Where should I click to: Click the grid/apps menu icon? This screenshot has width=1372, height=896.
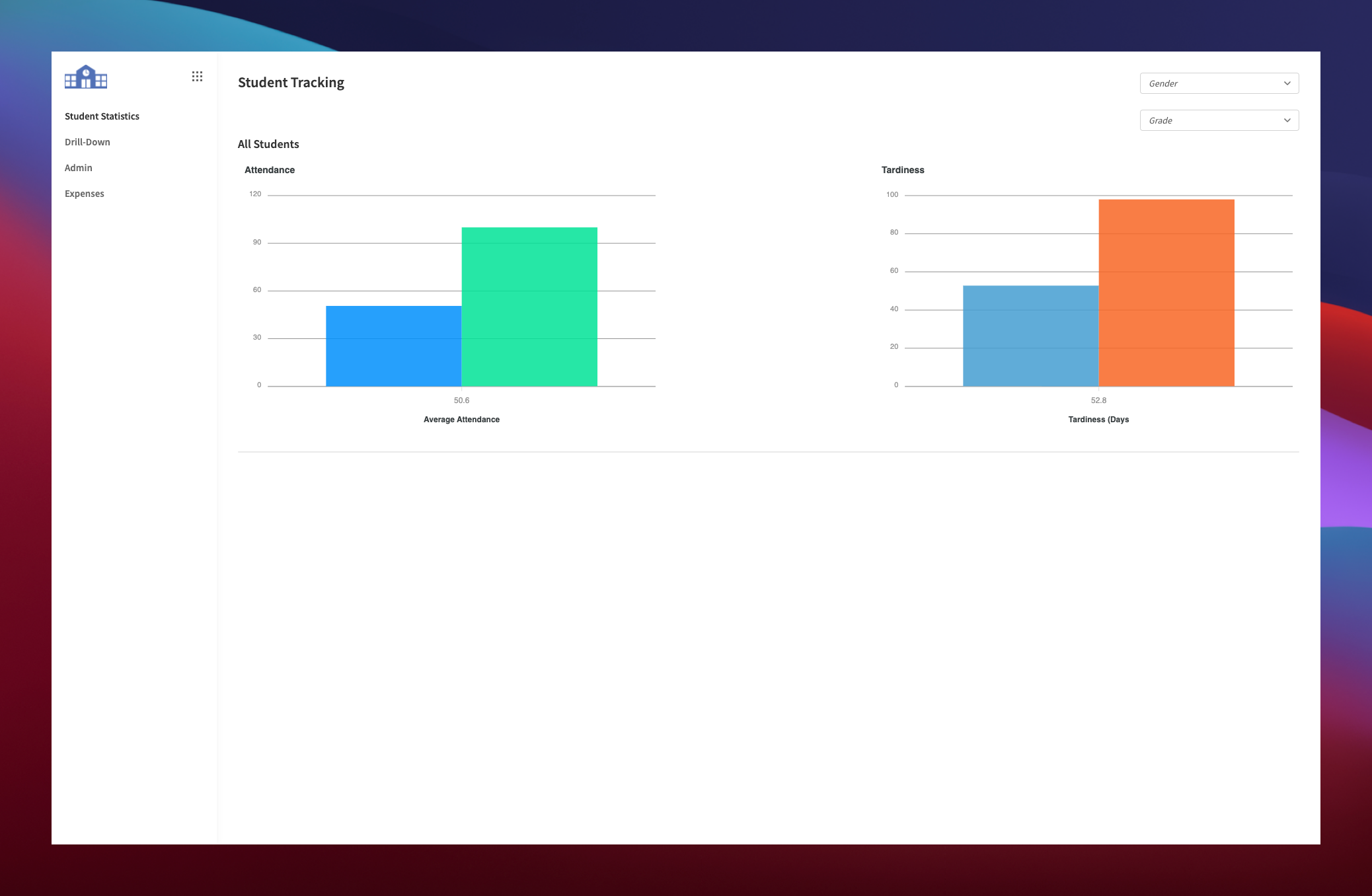coord(197,77)
